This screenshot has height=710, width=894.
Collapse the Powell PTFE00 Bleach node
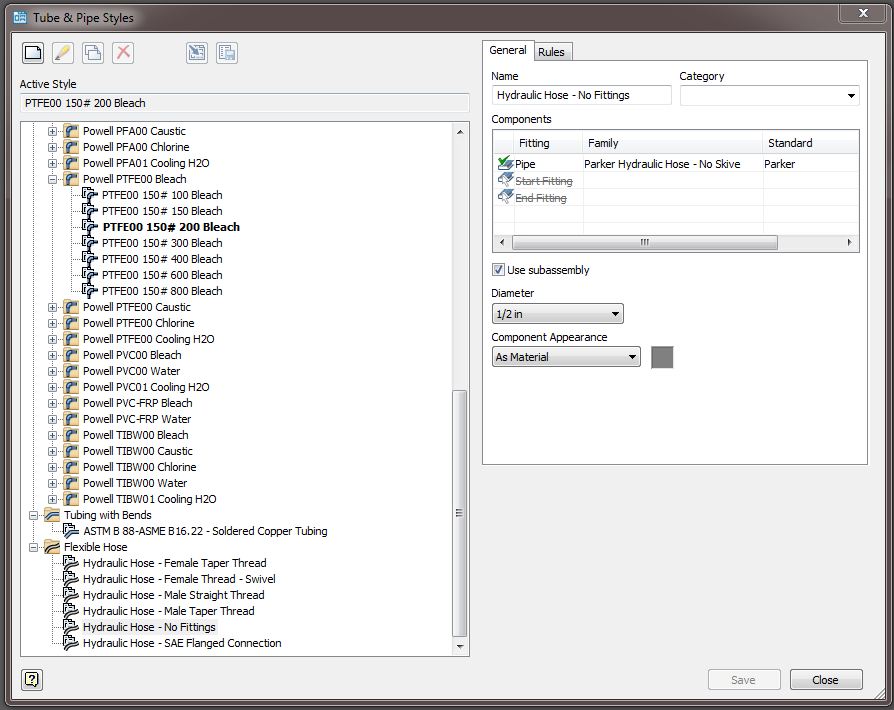[52, 179]
